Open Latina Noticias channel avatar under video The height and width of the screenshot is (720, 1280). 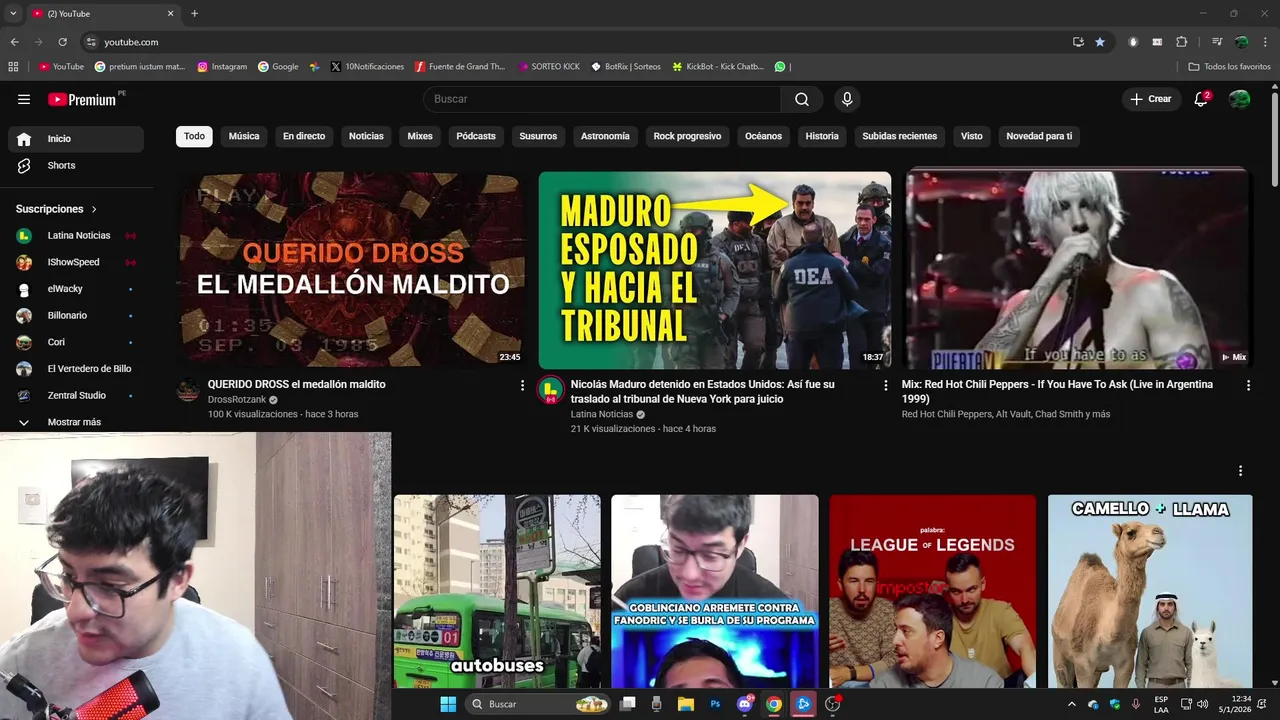tap(550, 390)
